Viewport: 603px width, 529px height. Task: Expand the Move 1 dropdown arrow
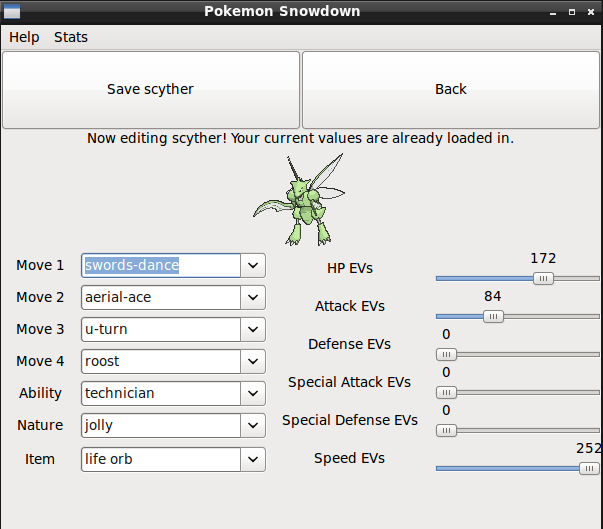253,265
